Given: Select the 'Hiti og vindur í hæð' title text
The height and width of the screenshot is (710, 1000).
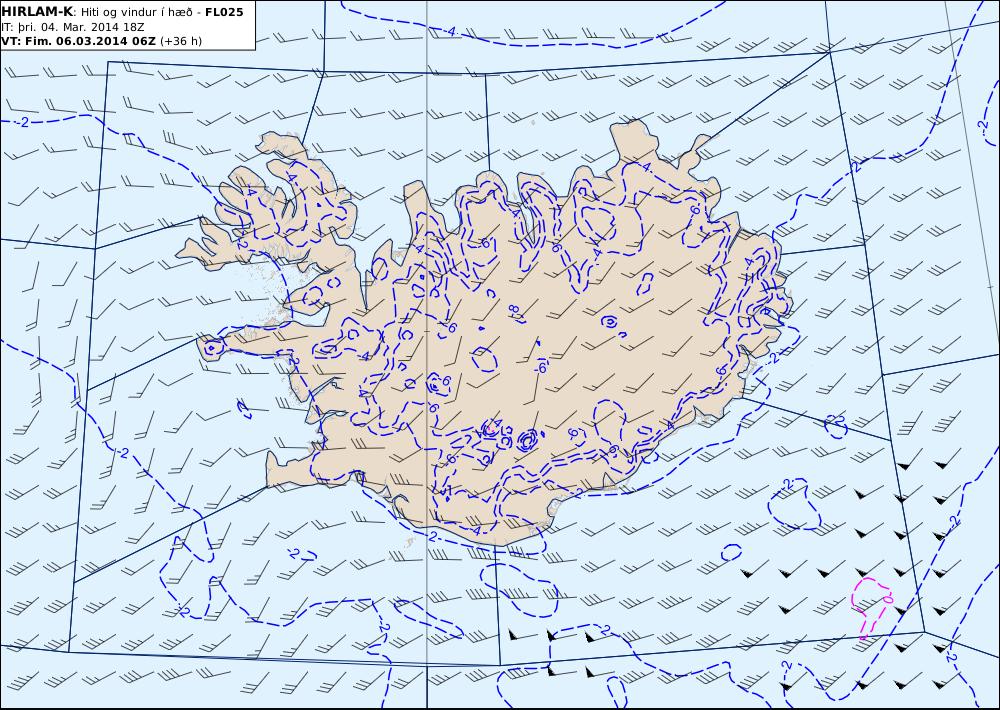Looking at the screenshot, I should coord(136,12).
